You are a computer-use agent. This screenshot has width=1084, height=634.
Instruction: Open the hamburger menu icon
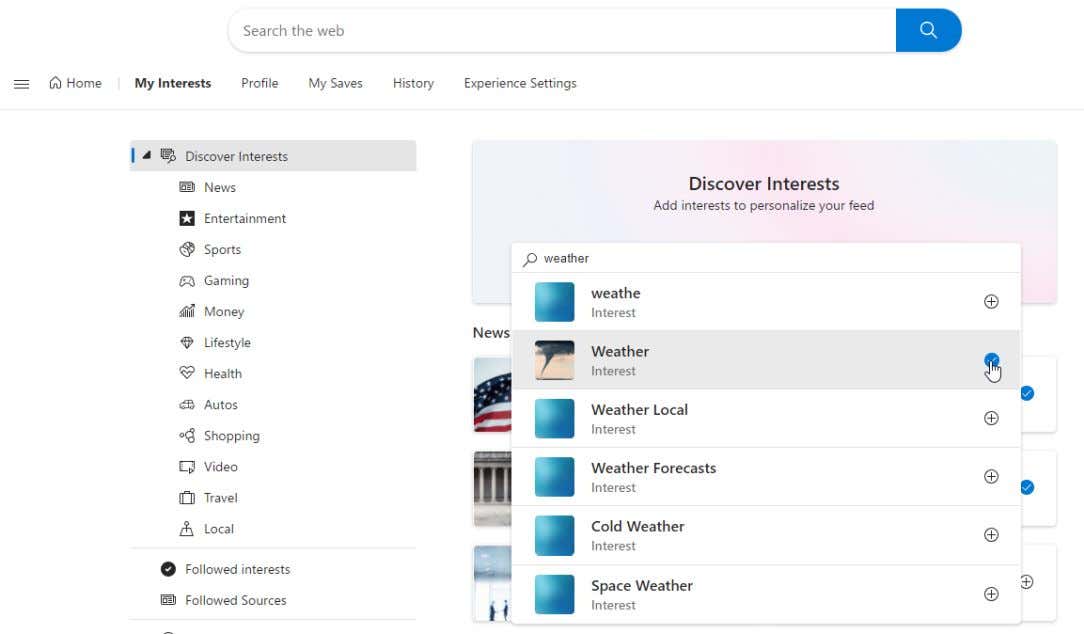click(x=21, y=84)
